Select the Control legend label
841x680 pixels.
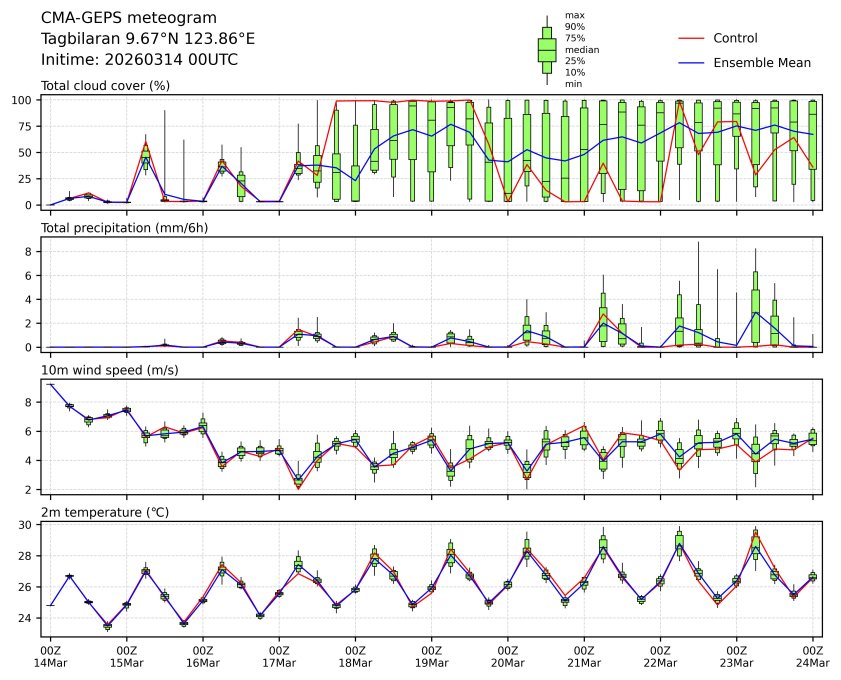(735, 38)
